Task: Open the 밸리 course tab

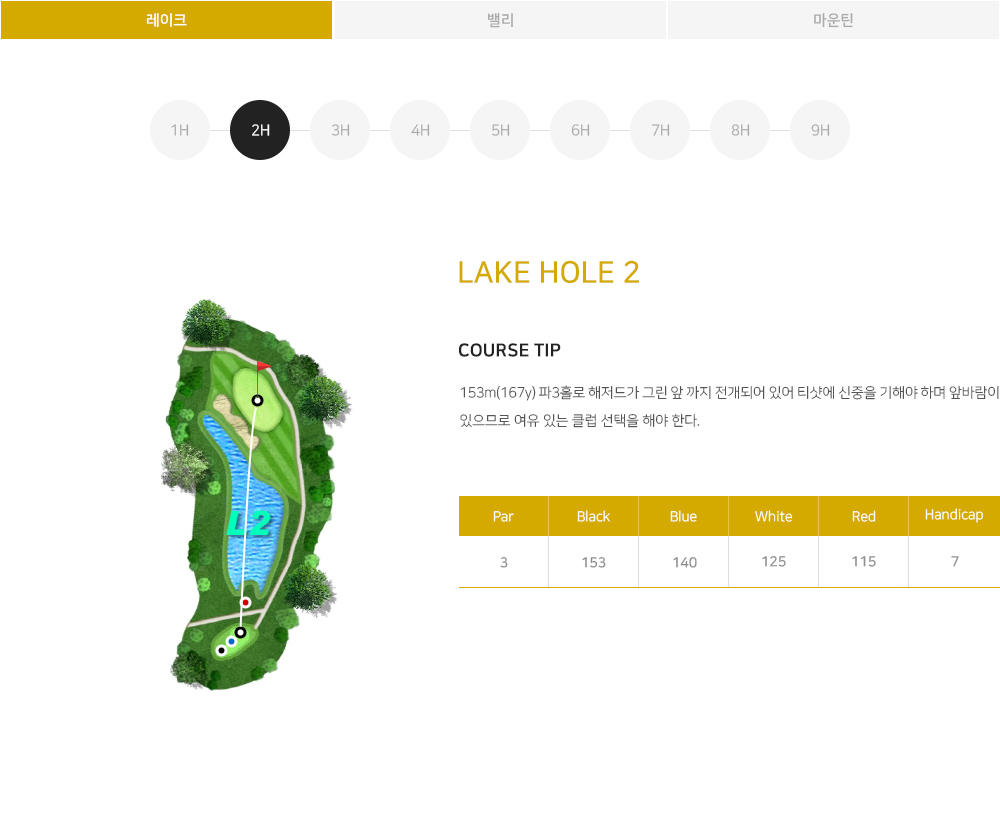Action: coord(500,20)
